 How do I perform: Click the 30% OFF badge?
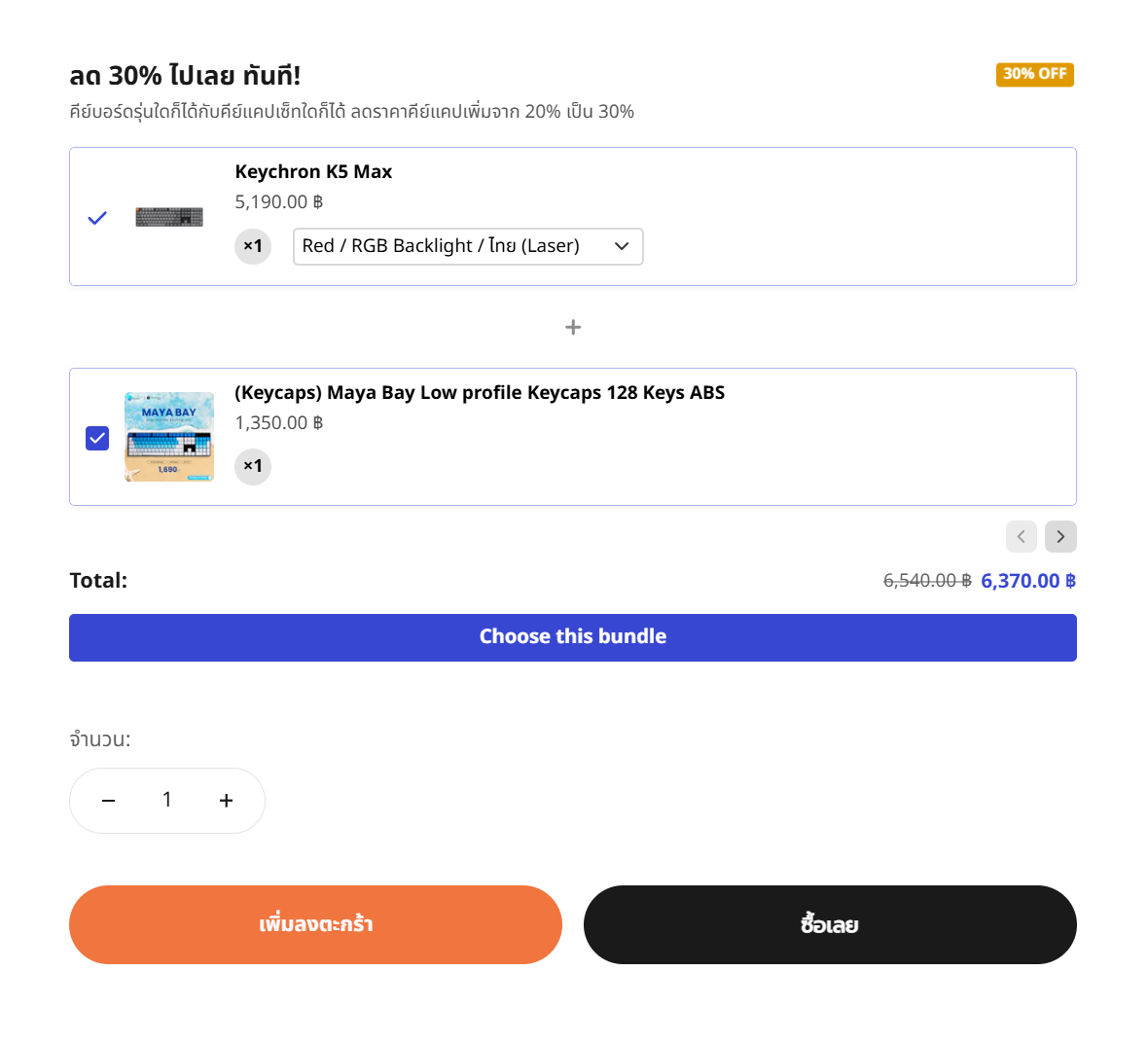coord(1034,74)
